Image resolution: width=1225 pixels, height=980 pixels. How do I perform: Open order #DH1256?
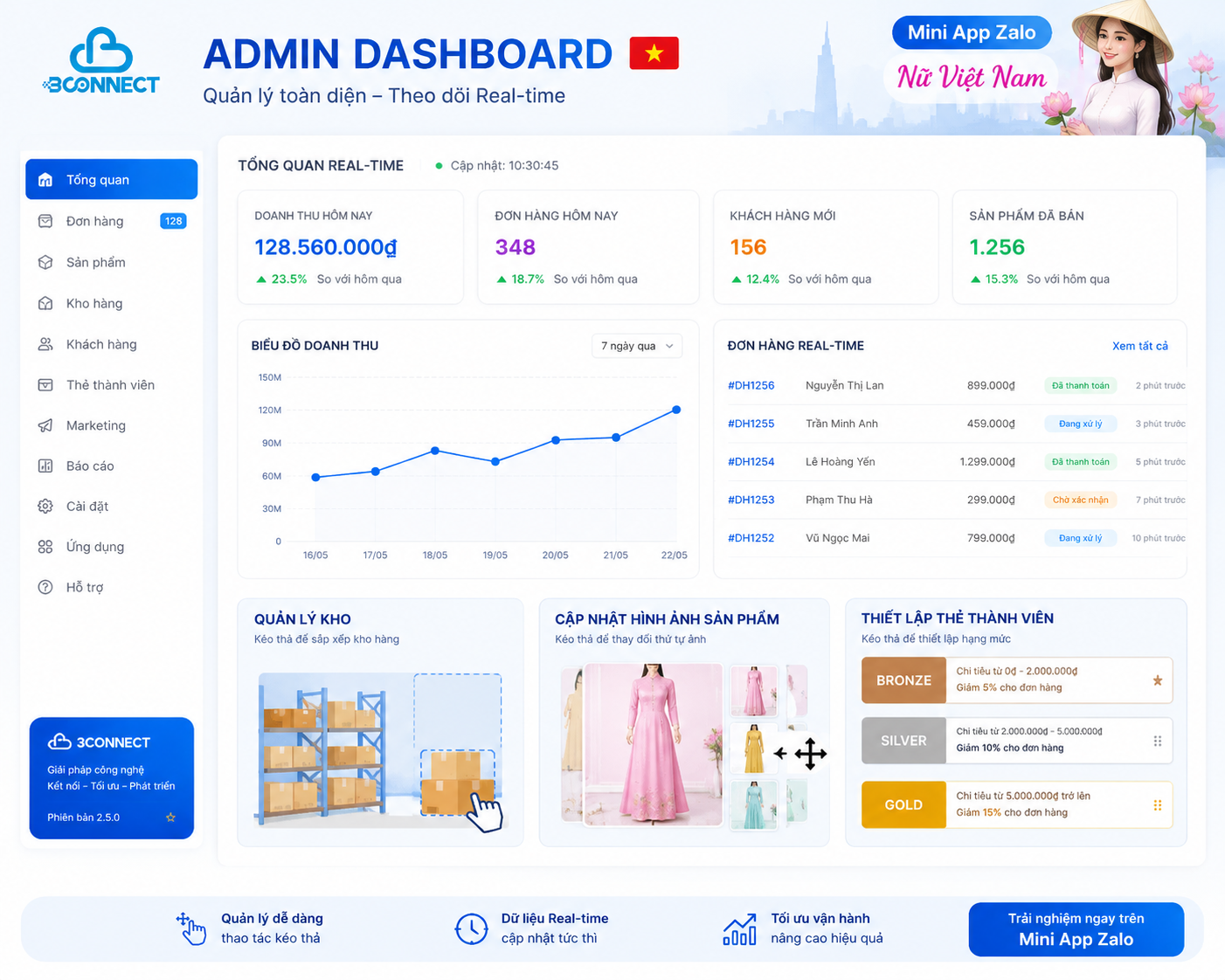(x=751, y=385)
